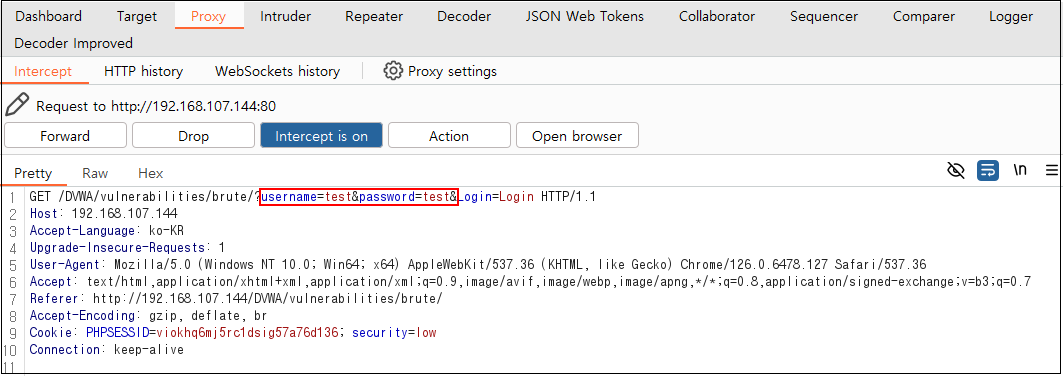The image size is (1063, 376).
Task: Switch to the Pretty view
Action: tap(33, 173)
